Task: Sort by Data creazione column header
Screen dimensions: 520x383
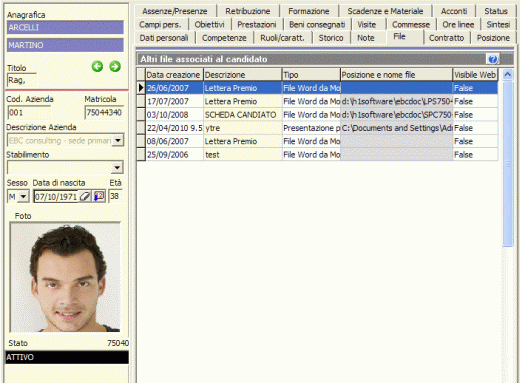Action: 174,75
